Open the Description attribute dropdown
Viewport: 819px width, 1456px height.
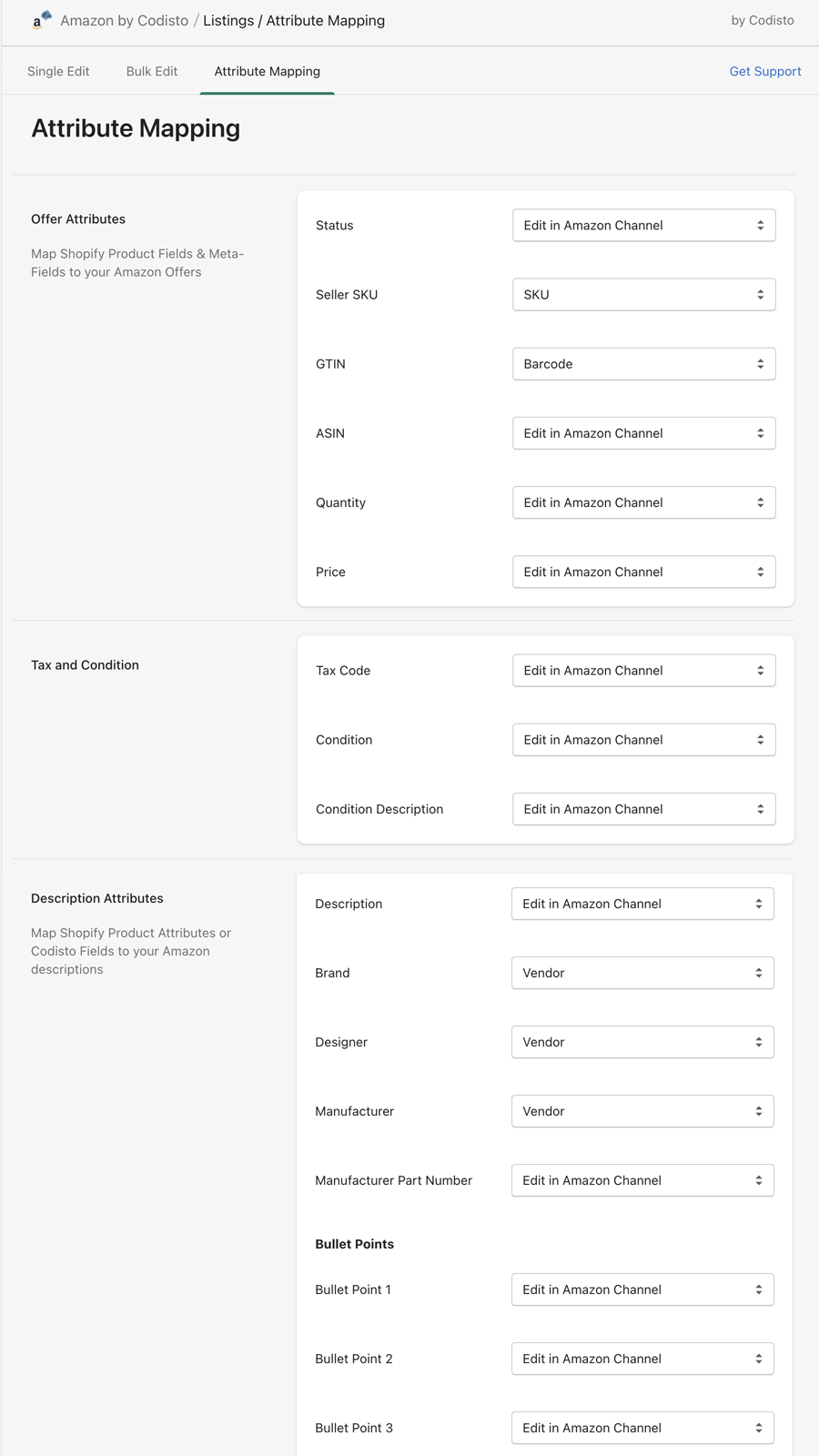pyautogui.click(x=642, y=904)
